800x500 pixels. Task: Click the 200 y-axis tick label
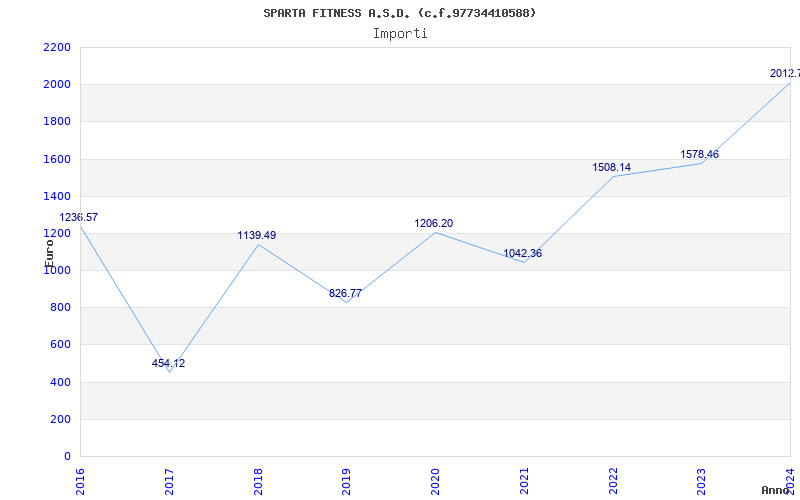tap(61, 419)
